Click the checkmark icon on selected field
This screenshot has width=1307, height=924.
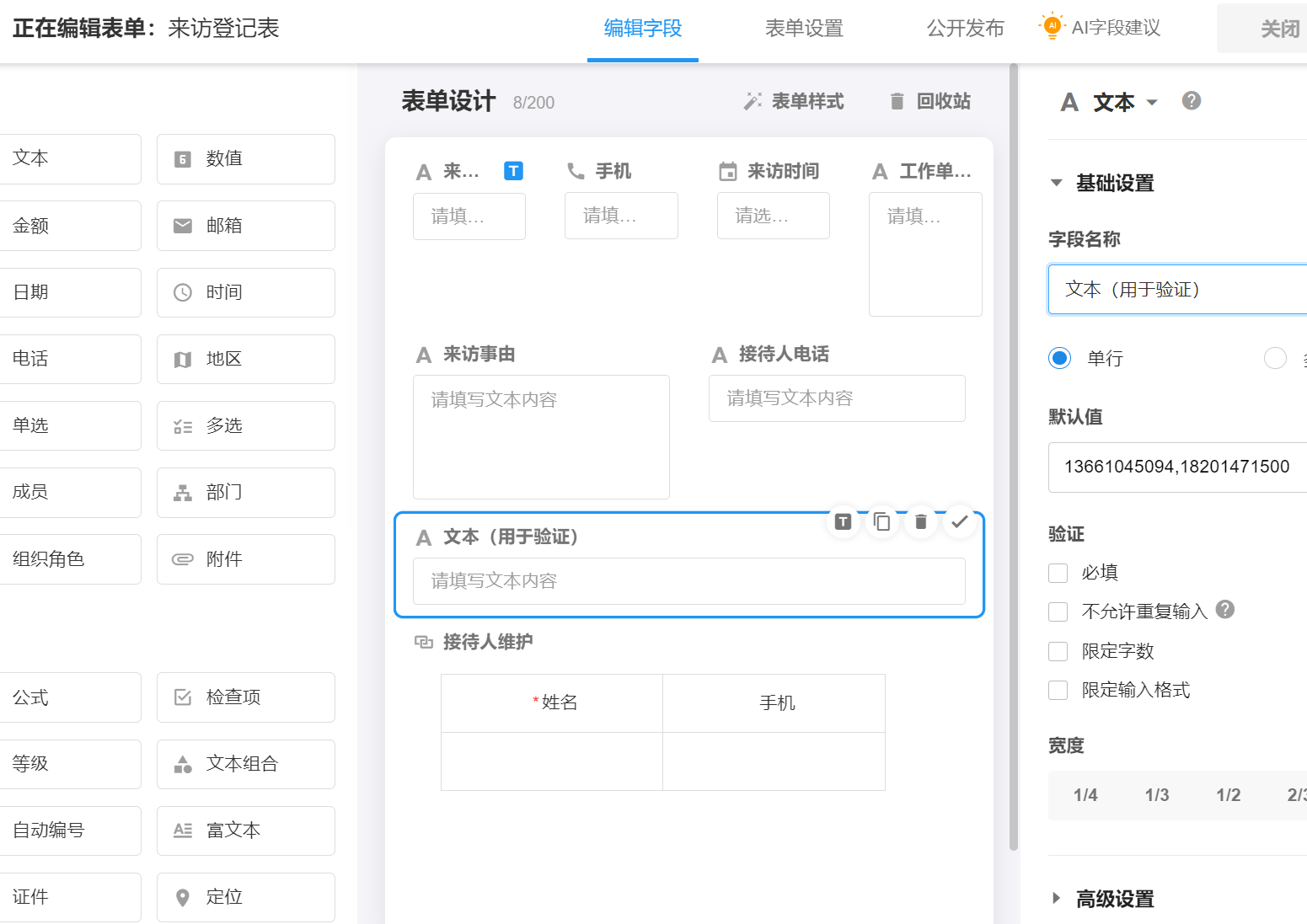[959, 522]
